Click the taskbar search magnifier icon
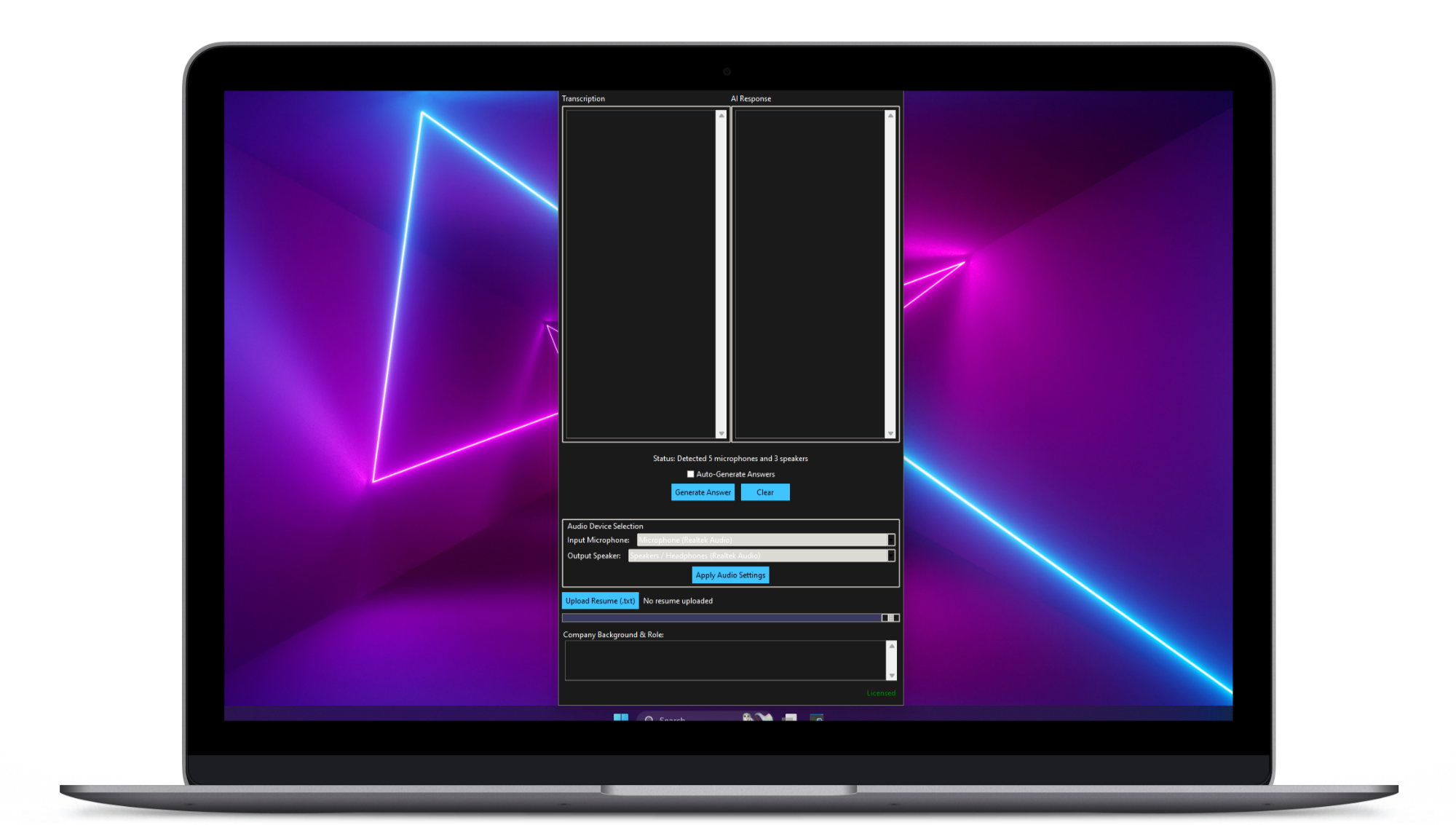This screenshot has width=1456, height=825. tap(649, 719)
